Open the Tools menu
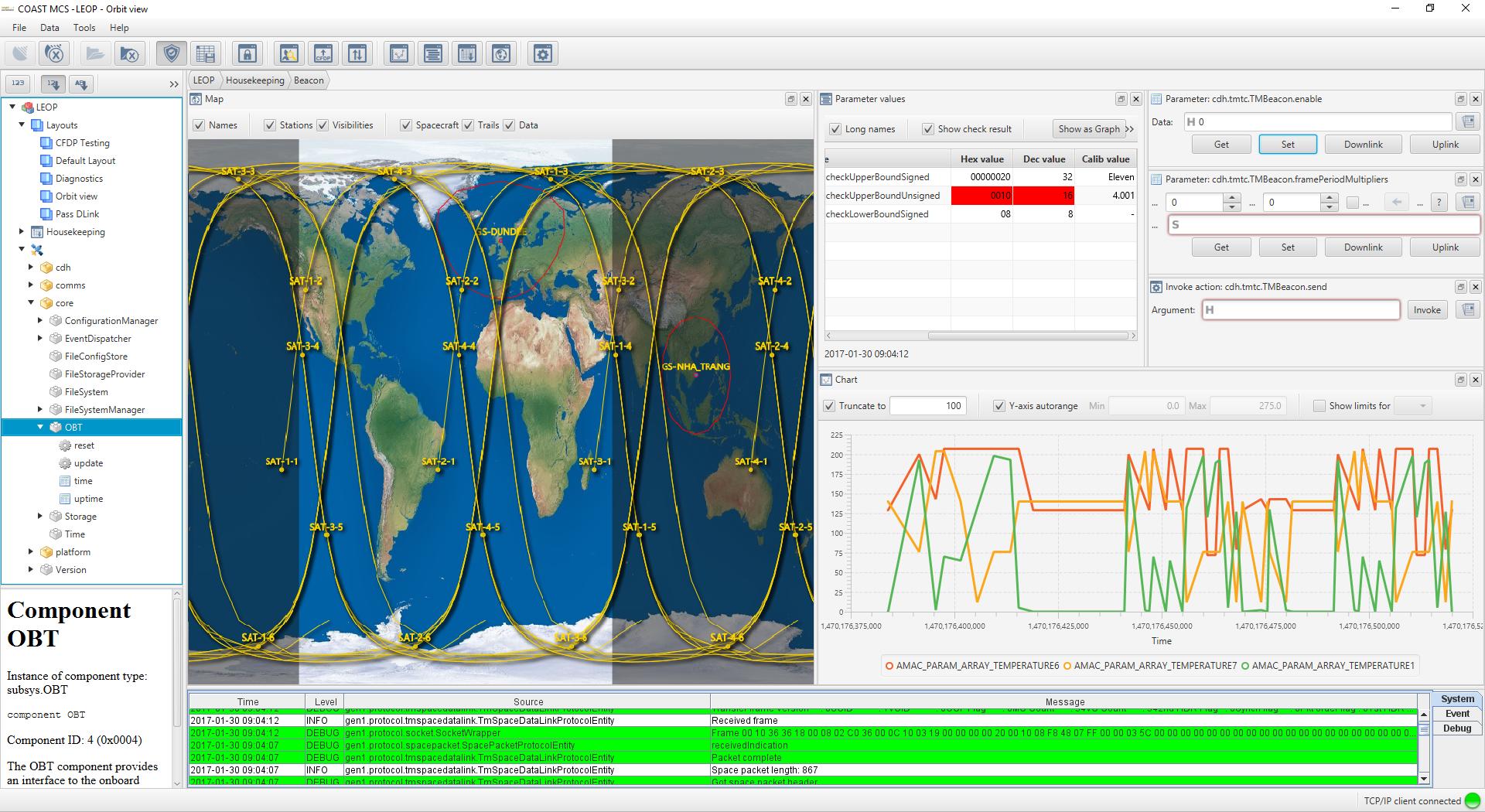Screen dimensions: 1485x812 (84, 27)
